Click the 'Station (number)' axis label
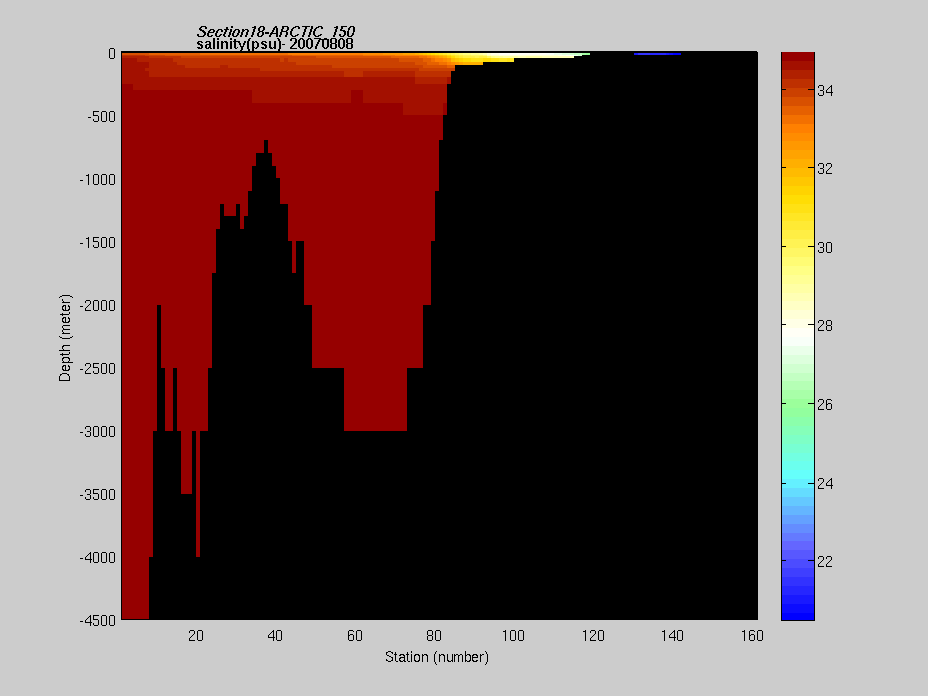Screen dimensions: 928x696 [437, 657]
